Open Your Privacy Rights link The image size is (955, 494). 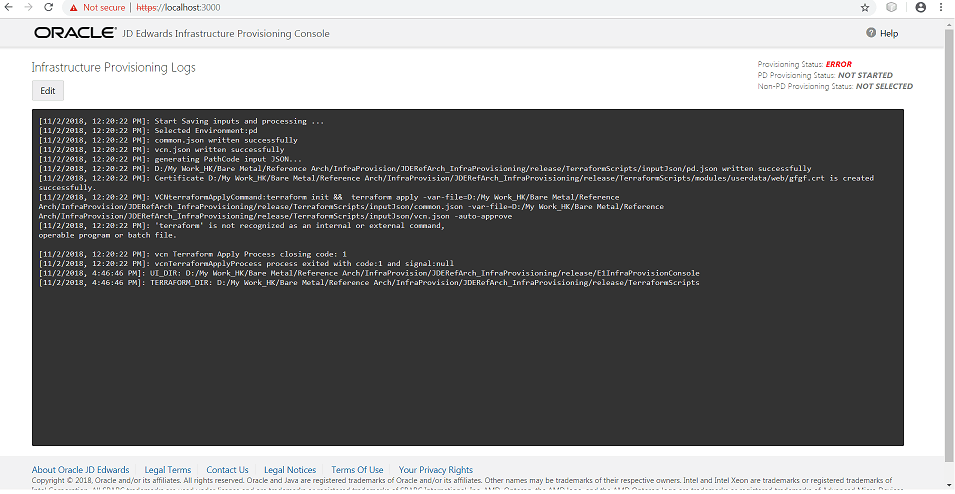435,470
